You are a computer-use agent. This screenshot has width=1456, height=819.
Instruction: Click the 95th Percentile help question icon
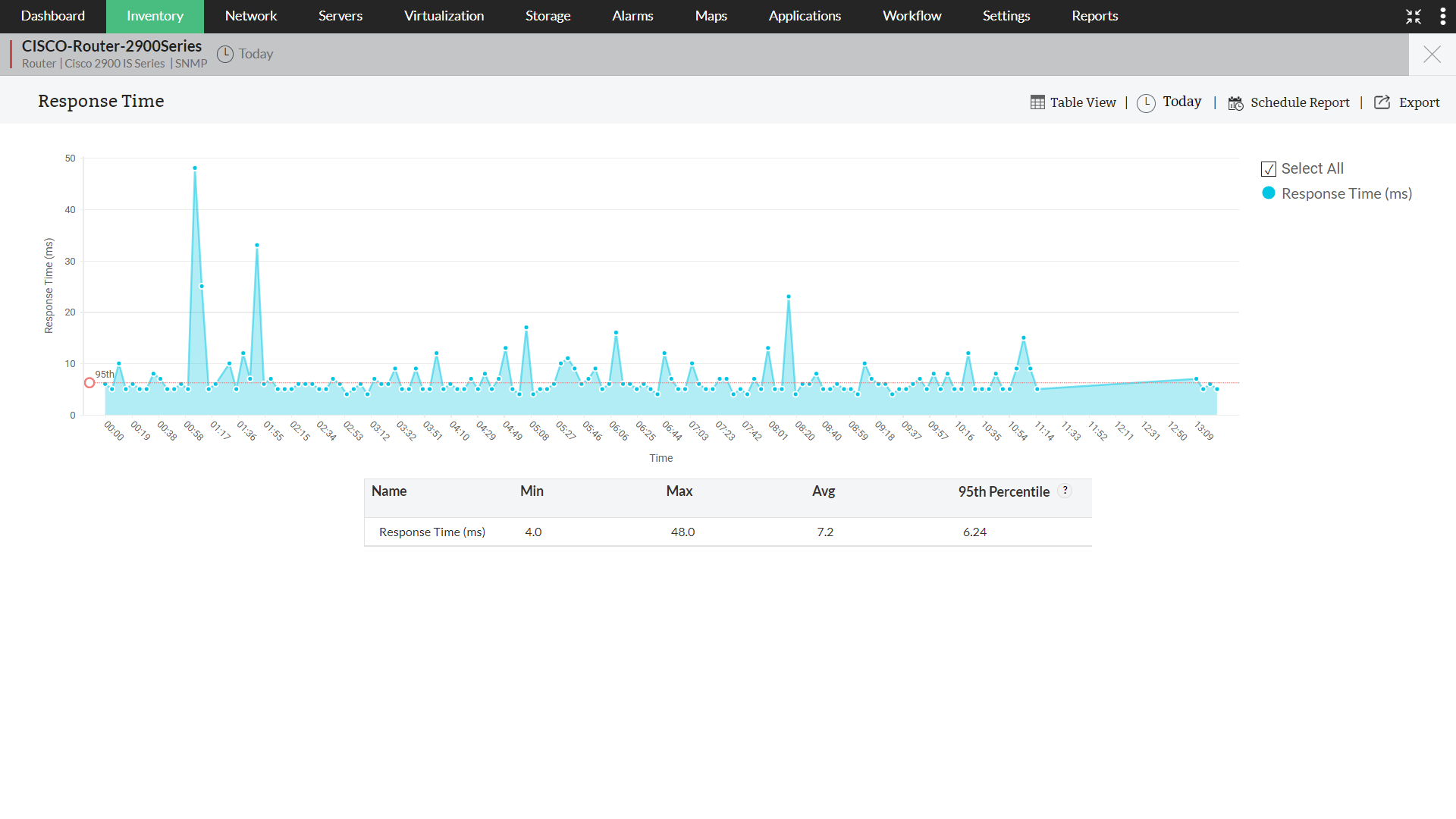pyautogui.click(x=1065, y=491)
